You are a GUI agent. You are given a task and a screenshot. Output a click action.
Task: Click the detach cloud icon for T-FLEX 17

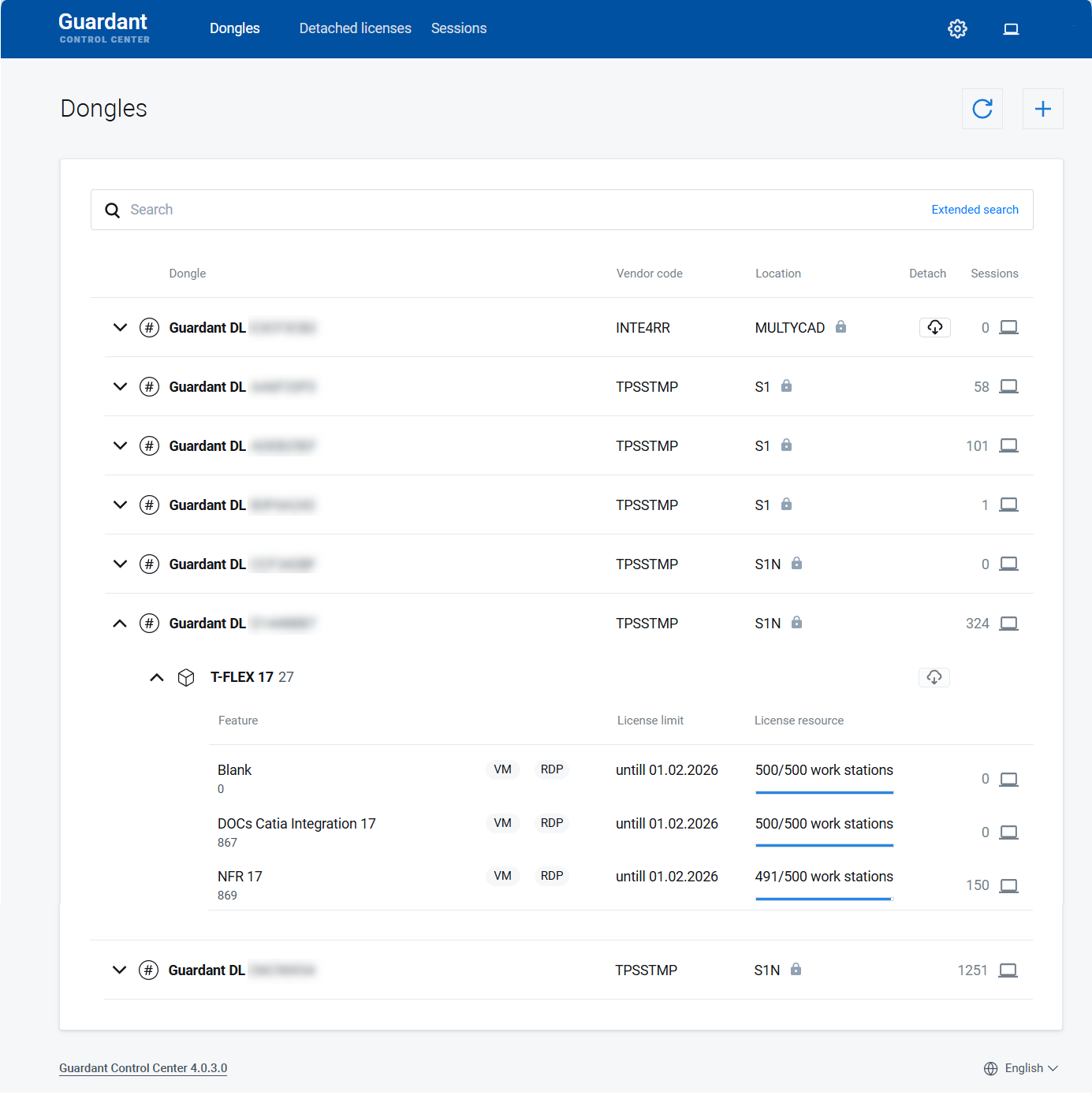(x=934, y=677)
